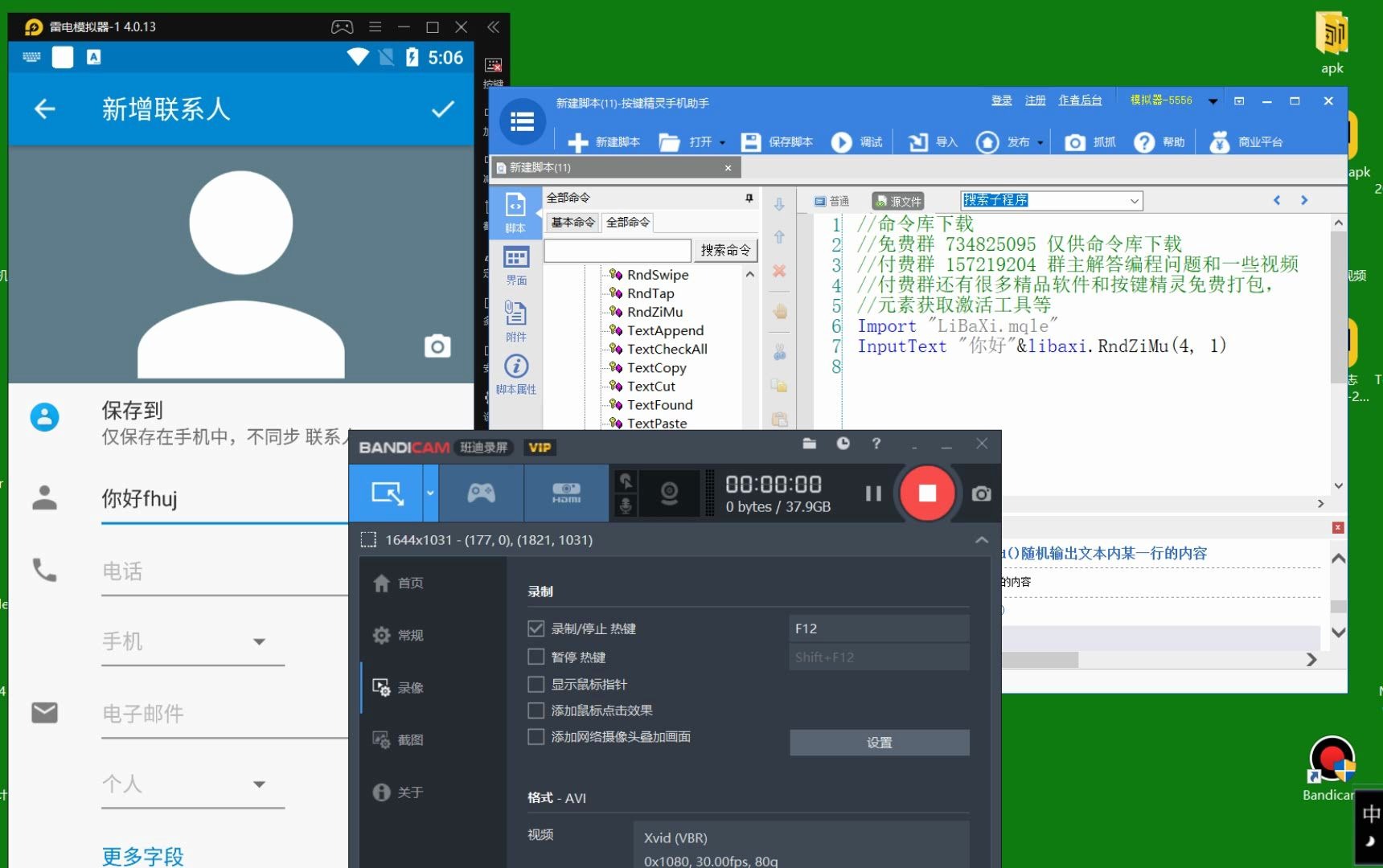Run 调试 debug on the script
The image size is (1383, 868).
857,142
